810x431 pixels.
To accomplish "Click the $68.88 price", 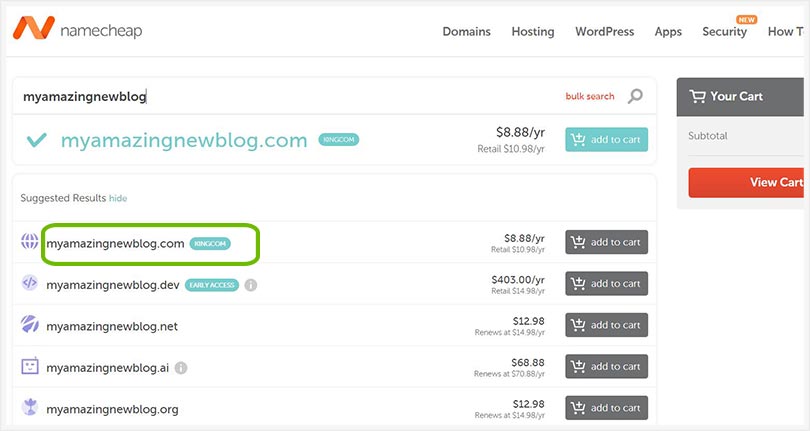I will [528, 362].
